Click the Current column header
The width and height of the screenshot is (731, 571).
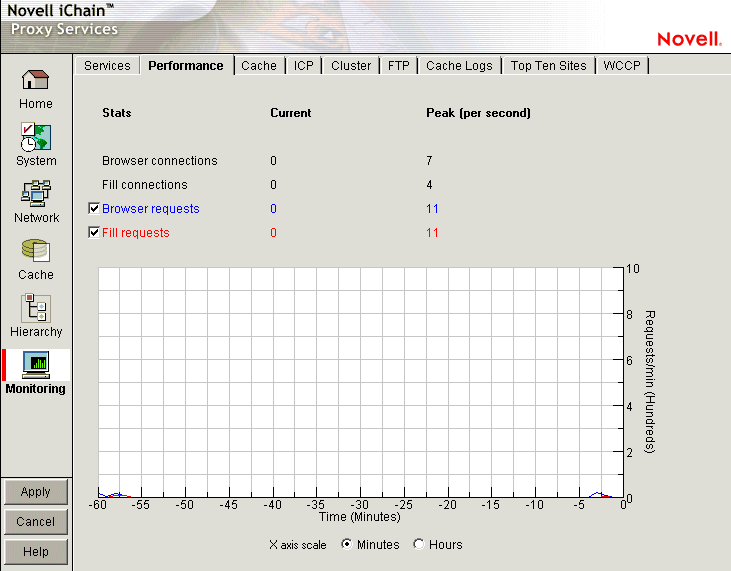click(x=290, y=113)
